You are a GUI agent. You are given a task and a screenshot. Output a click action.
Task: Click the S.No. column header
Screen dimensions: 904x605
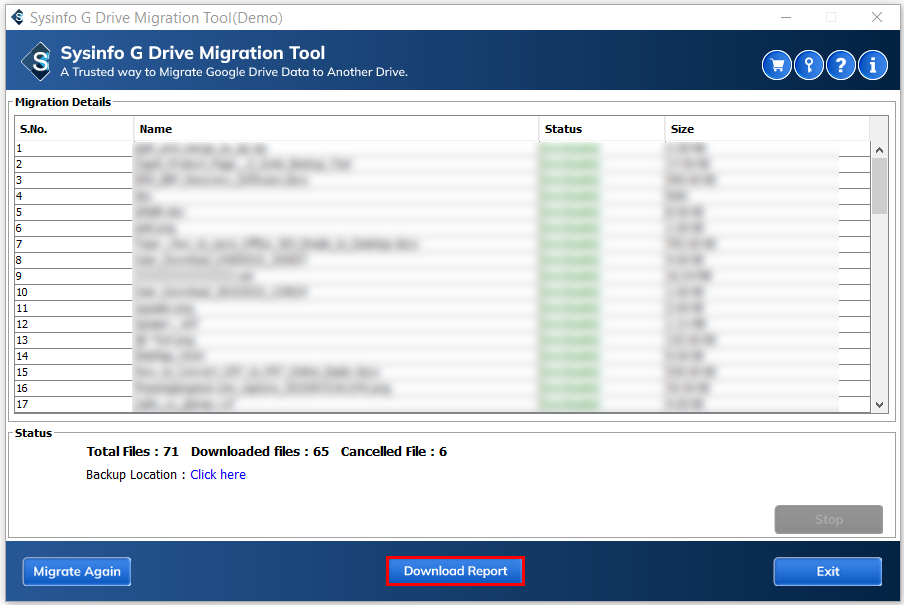[x=74, y=129]
